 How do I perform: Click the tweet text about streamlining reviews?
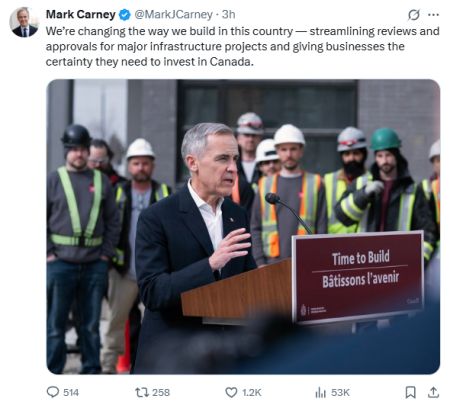click(x=242, y=46)
